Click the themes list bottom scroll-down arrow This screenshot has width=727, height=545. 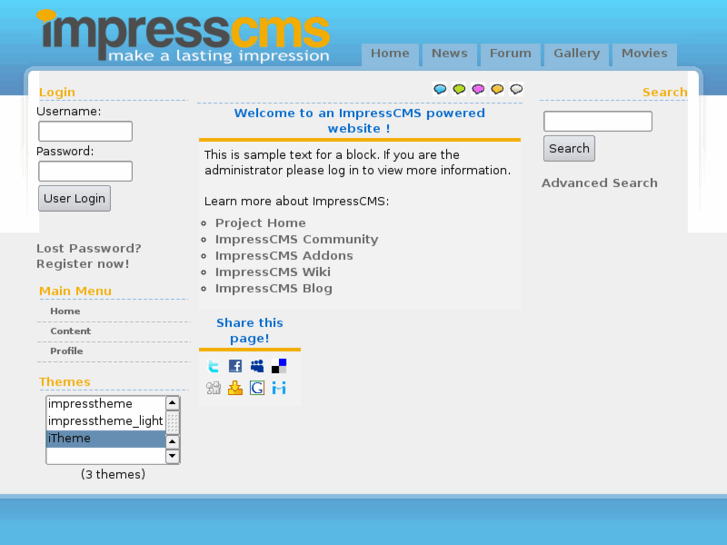pos(172,456)
